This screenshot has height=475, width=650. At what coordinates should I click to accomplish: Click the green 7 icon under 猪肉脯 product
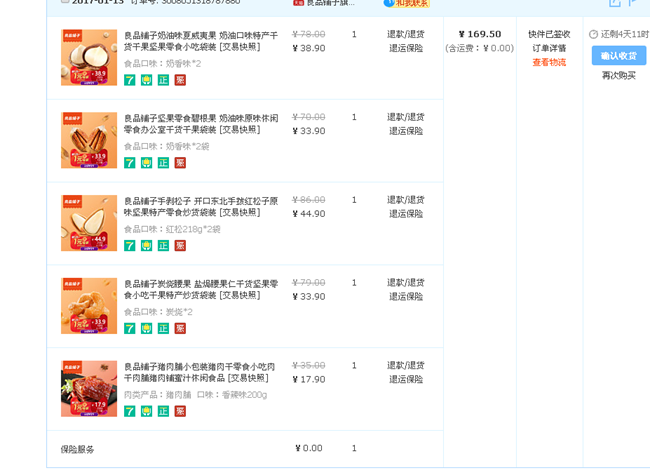pos(129,411)
